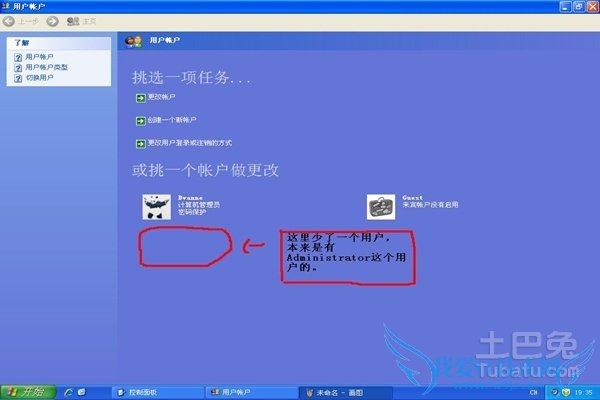Click the clock showing 19:35

pos(583,392)
